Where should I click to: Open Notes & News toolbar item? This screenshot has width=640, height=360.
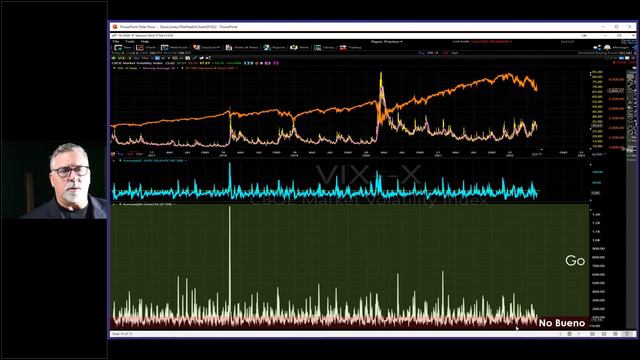[242, 48]
